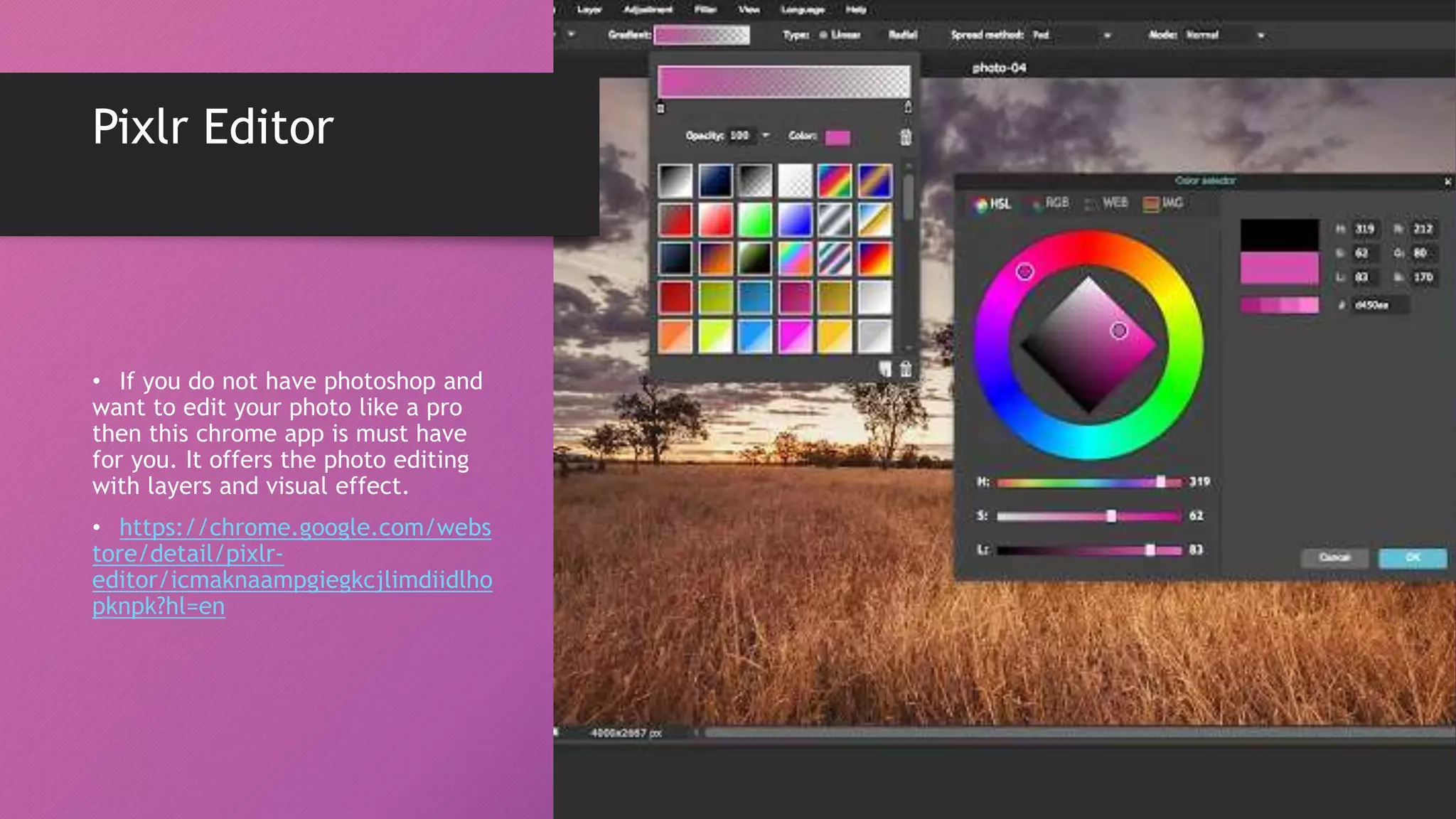Viewport: 1456px width, 819px height.
Task: Select the right gradient color stop
Action: click(x=908, y=107)
